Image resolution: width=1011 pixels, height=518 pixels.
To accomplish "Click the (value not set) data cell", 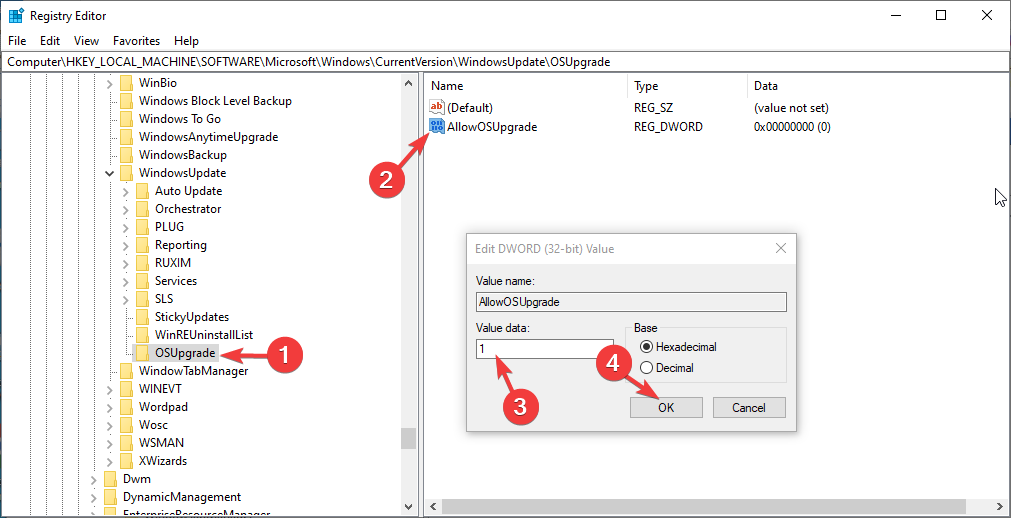I will point(790,108).
